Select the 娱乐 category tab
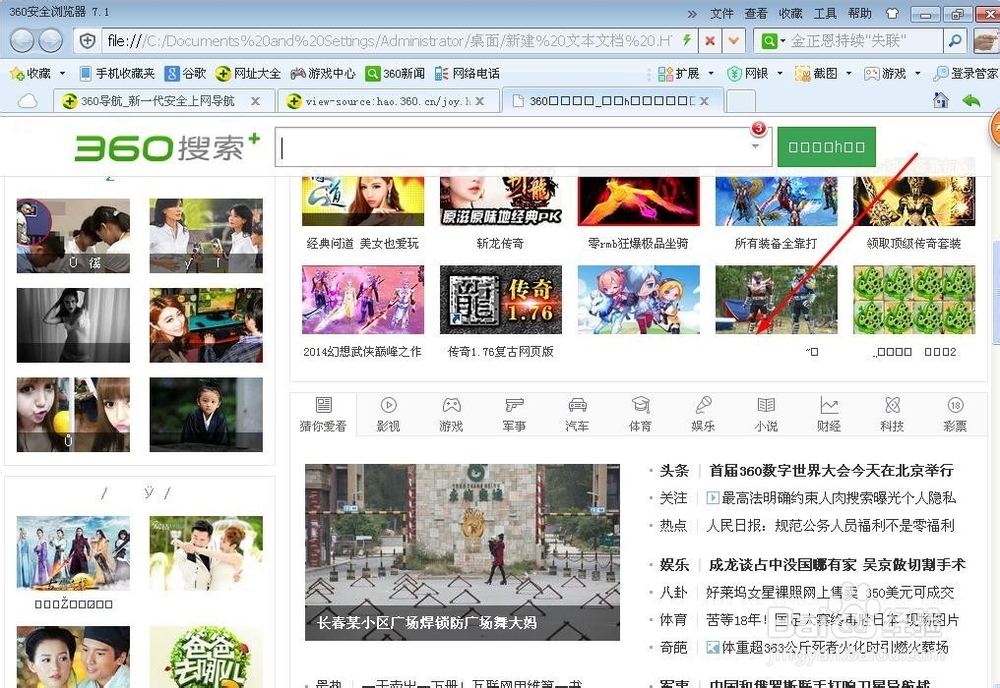 (703, 414)
